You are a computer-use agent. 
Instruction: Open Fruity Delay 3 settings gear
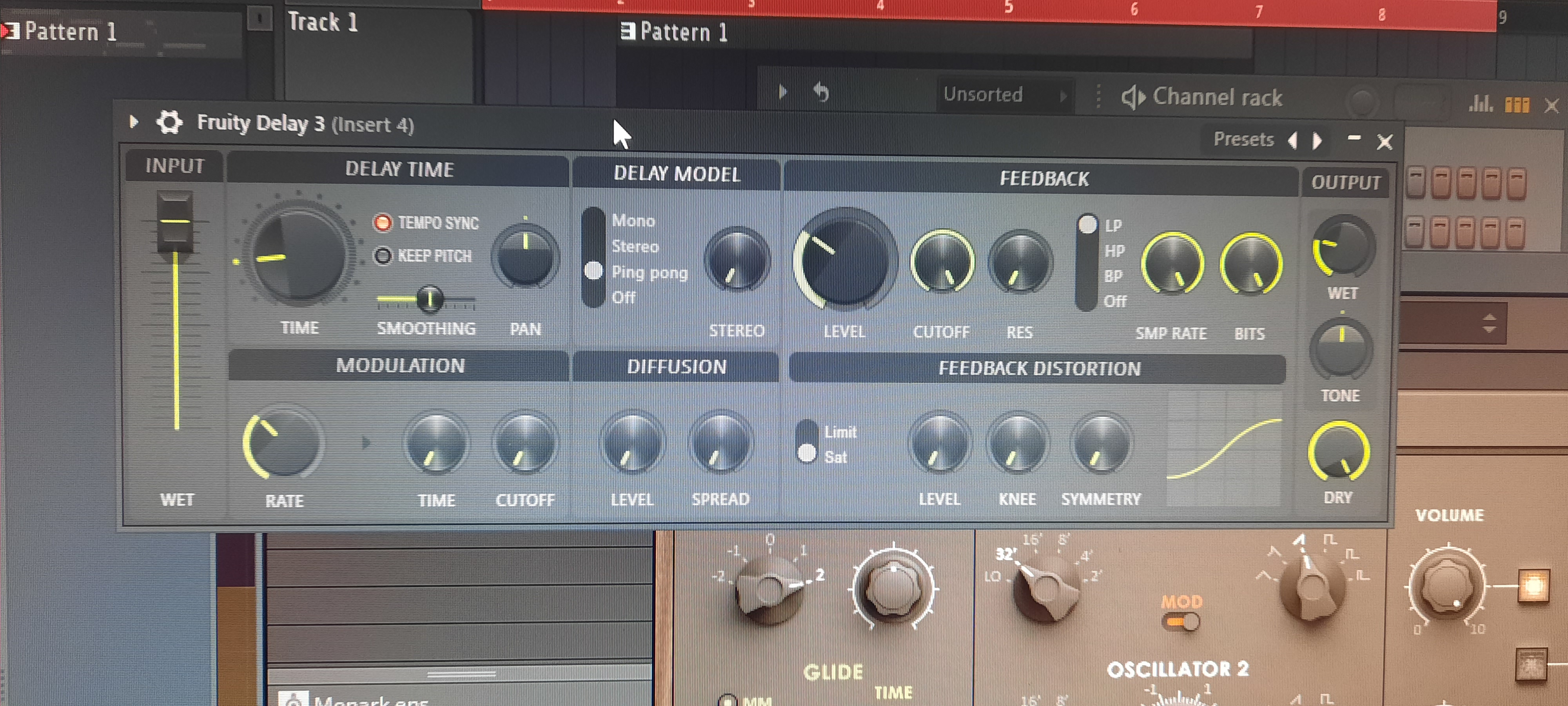pyautogui.click(x=169, y=122)
